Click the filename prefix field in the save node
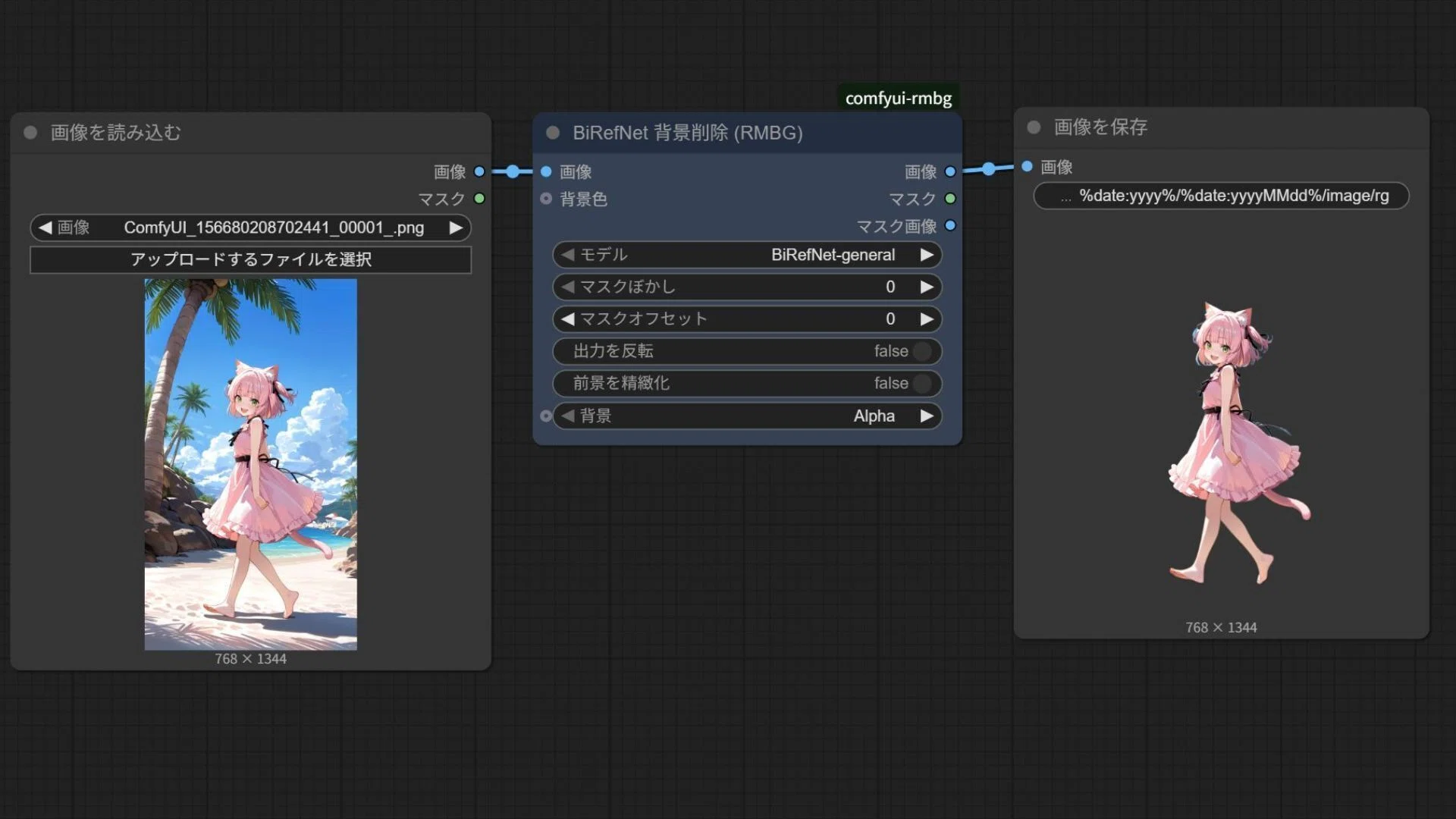This screenshot has width=1456, height=819. coord(1221,196)
